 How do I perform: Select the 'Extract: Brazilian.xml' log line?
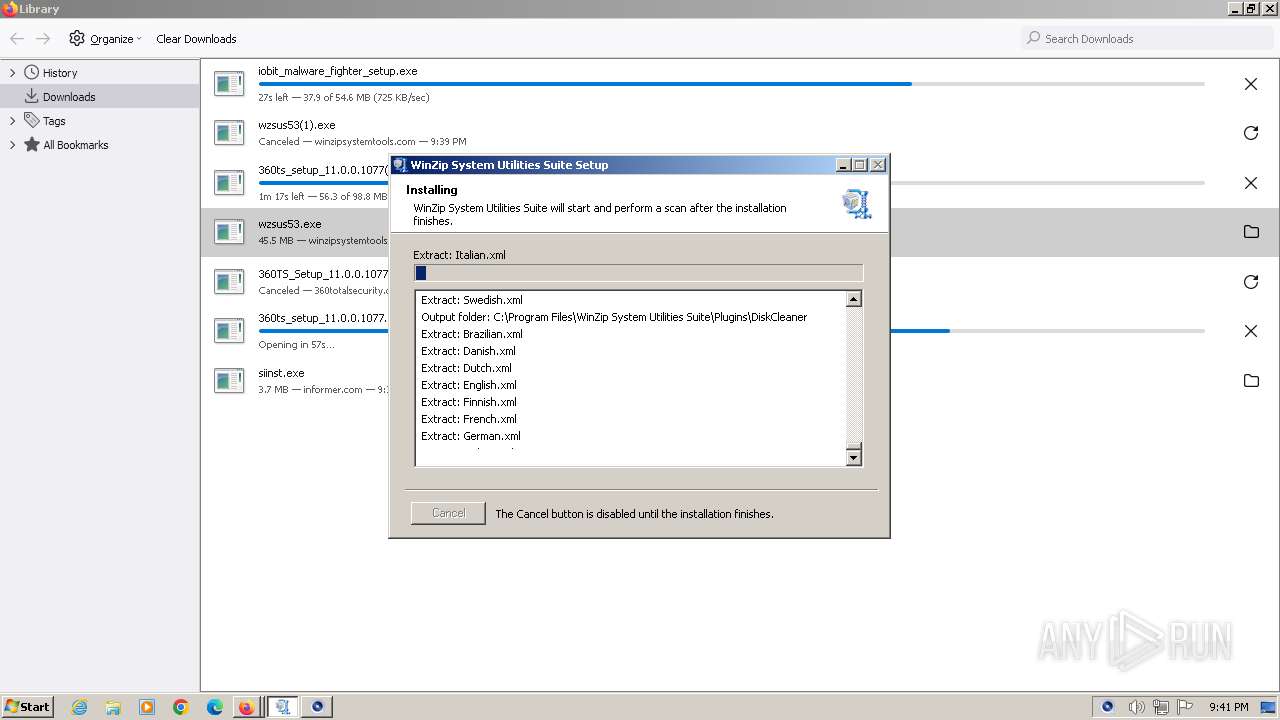[x=471, y=334]
